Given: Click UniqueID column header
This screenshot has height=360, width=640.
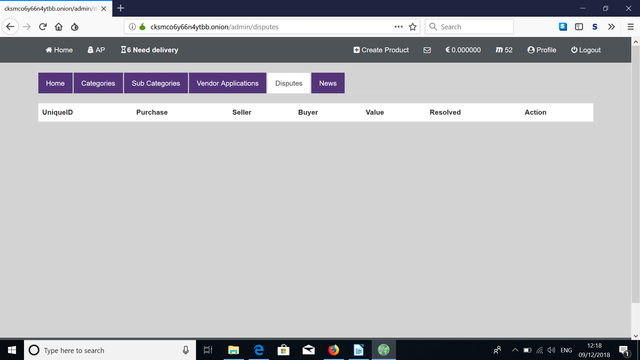Looking at the screenshot, I should [58, 112].
